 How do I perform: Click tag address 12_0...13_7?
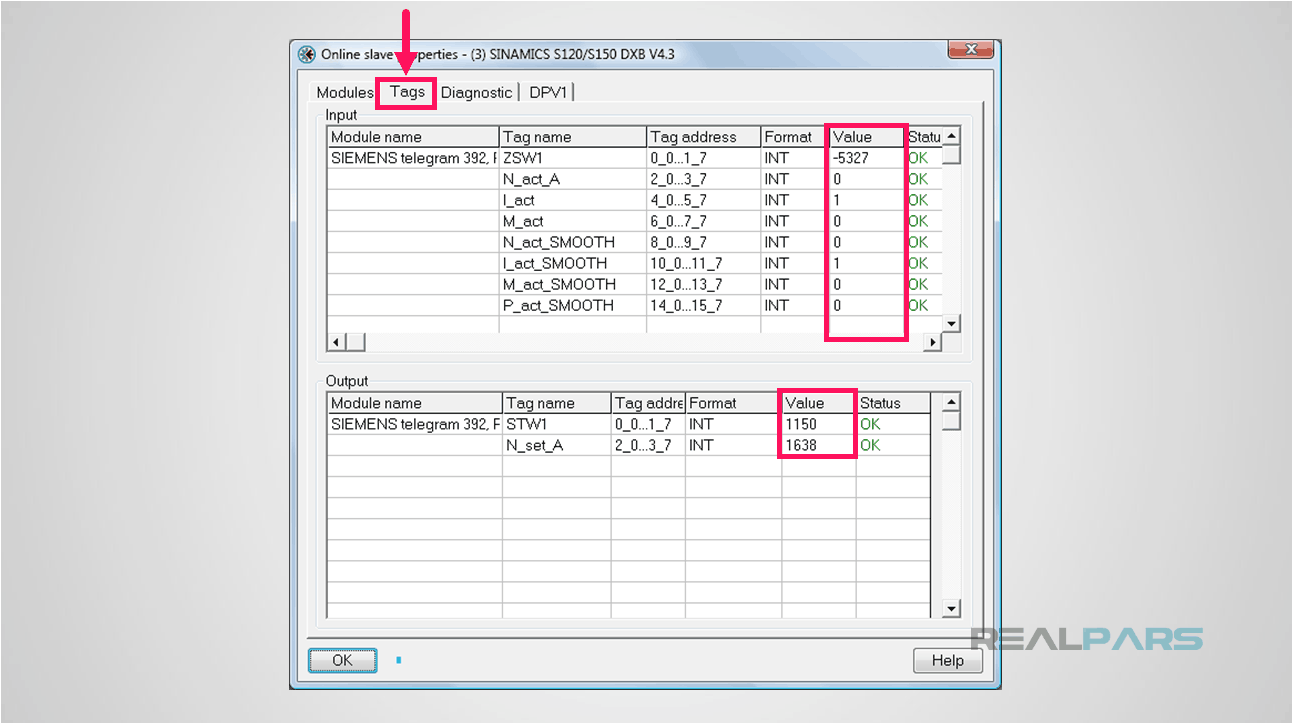coord(686,284)
